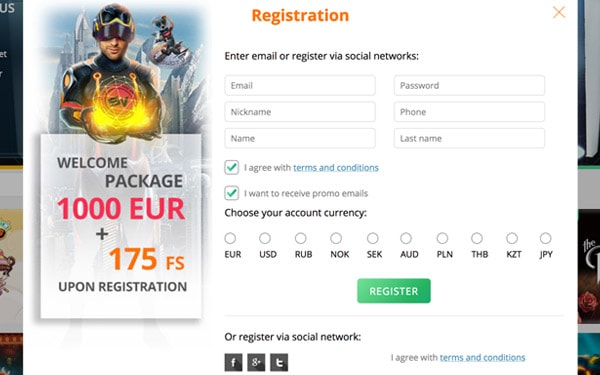The height and width of the screenshot is (375, 600).
Task: Open the bottom terms and conditions link
Action: click(482, 357)
